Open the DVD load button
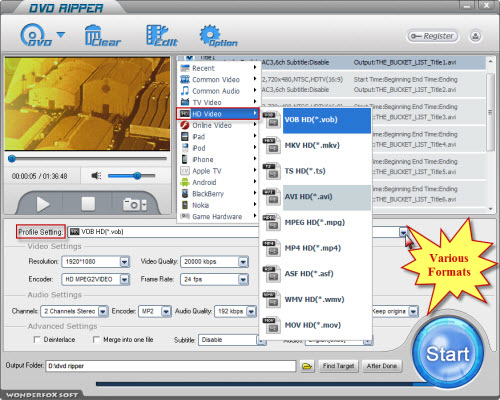The height and width of the screenshot is (400, 500). click(x=36, y=36)
